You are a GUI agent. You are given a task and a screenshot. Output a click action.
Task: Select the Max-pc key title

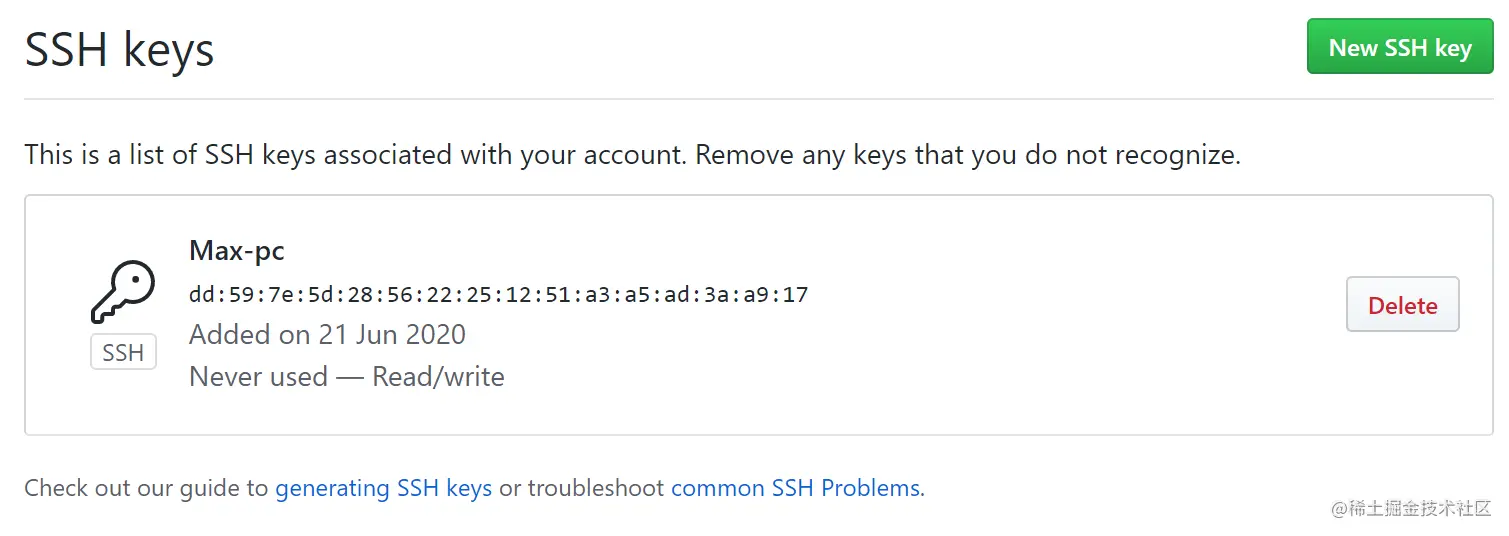[x=236, y=250]
